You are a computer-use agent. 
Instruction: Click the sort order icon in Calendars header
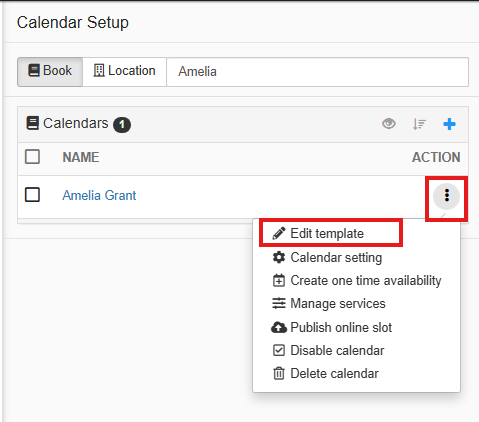(419, 124)
